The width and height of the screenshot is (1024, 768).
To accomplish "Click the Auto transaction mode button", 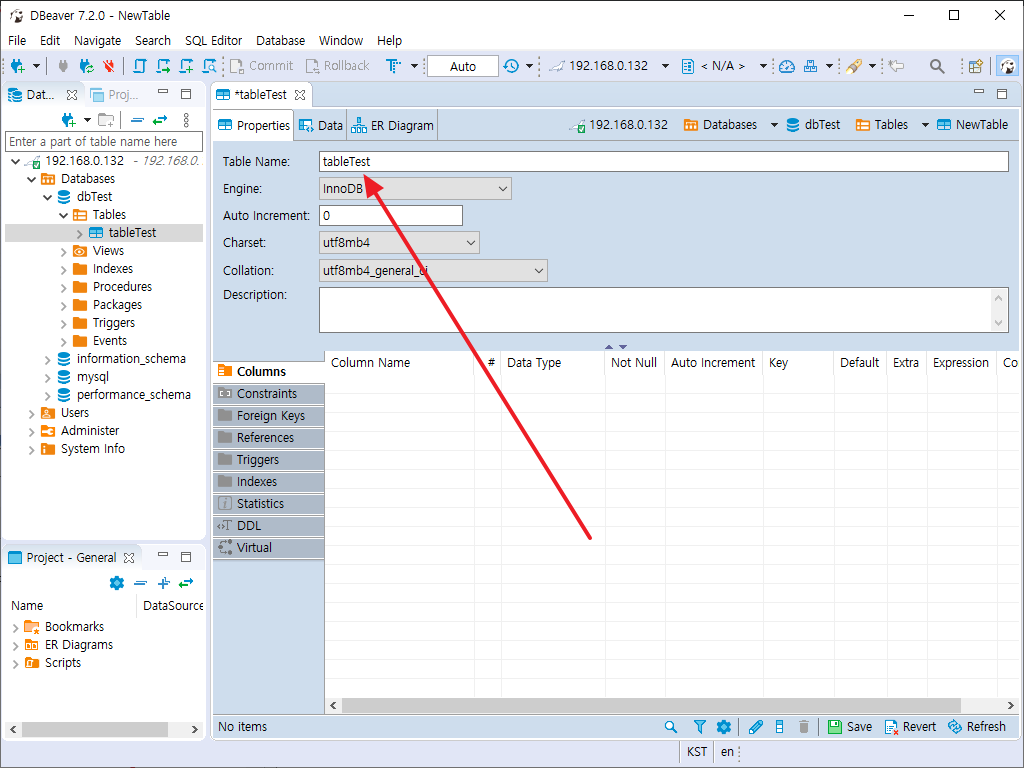I will coord(462,66).
